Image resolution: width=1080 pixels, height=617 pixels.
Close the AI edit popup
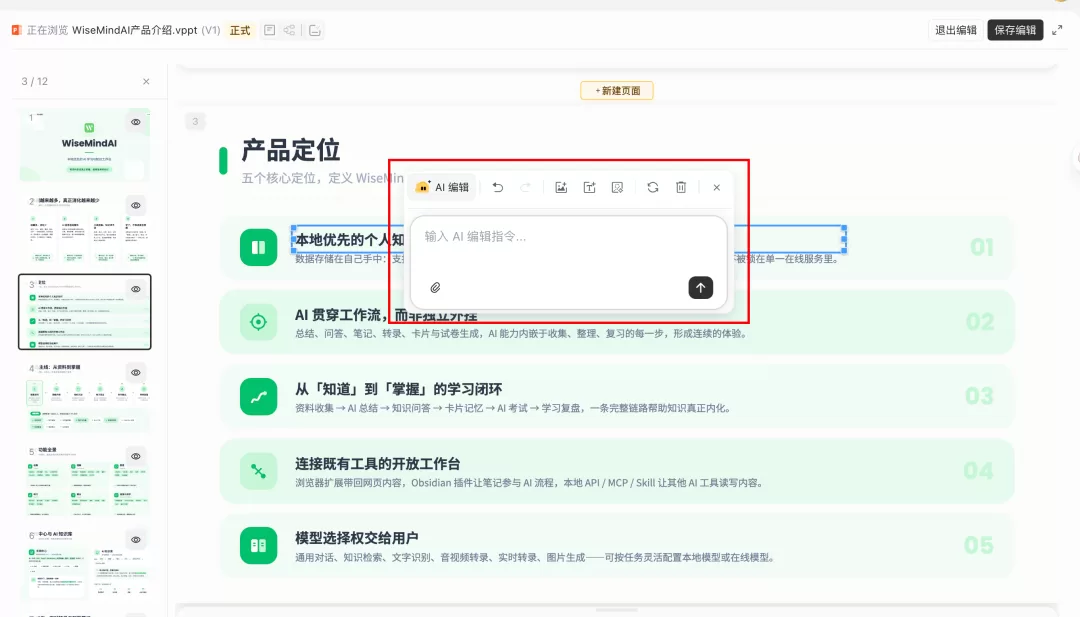point(717,187)
